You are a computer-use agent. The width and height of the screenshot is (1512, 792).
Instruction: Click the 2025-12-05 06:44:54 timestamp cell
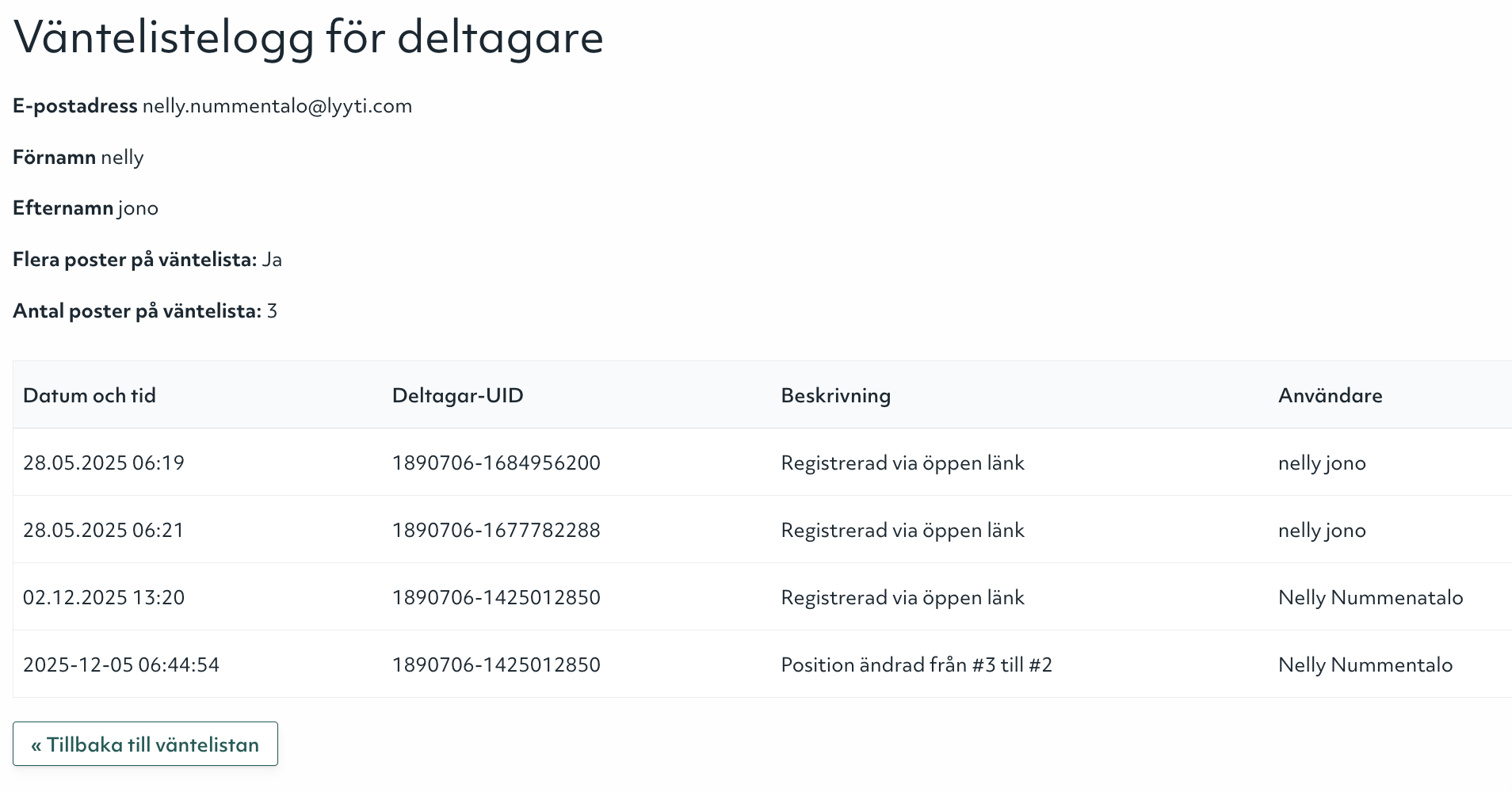121,664
